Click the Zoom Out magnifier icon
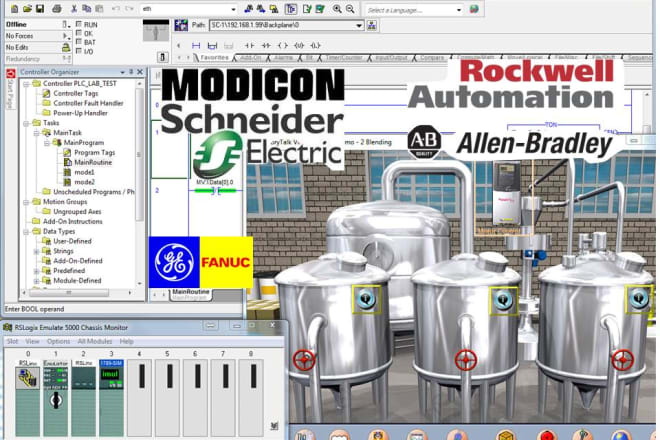 pyautogui.click(x=350, y=9)
